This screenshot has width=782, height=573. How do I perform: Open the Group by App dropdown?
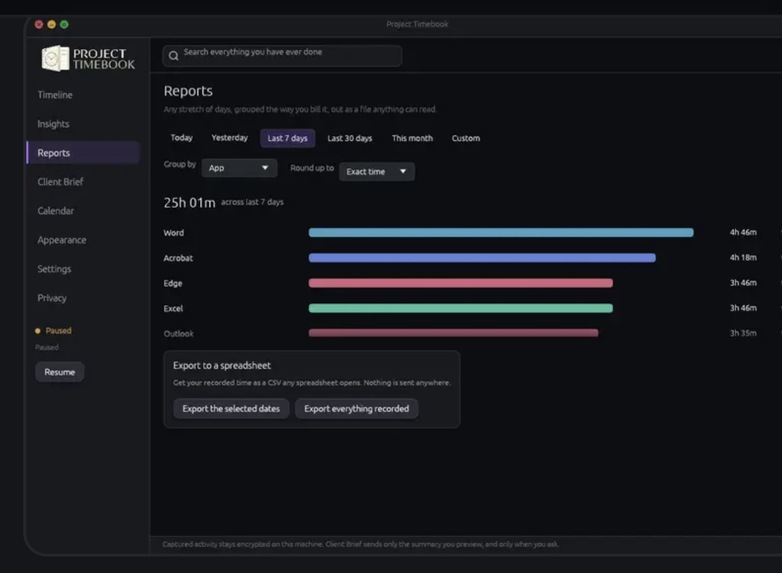(239, 168)
